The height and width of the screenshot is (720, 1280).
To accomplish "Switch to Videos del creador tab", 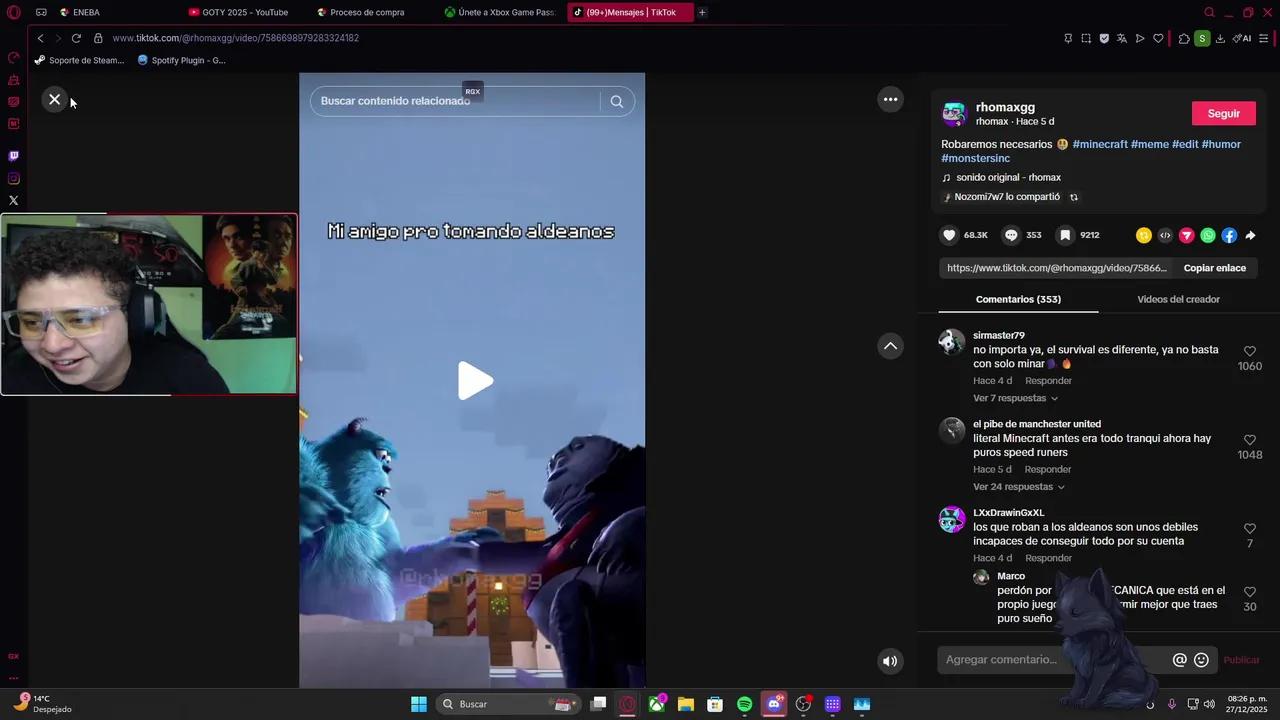I will tap(1178, 299).
